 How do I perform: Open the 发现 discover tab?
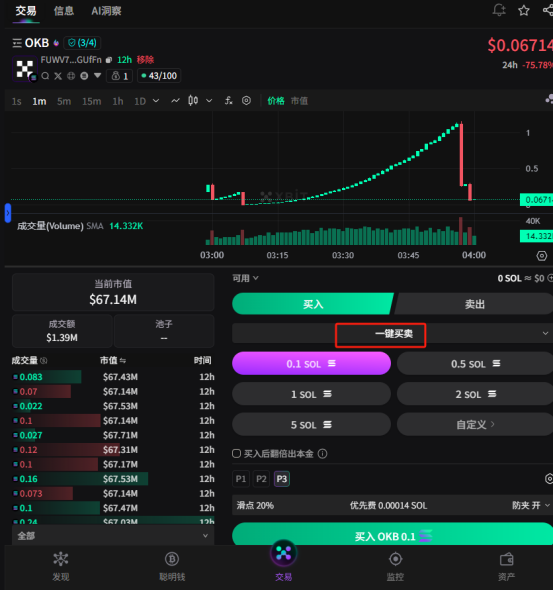coord(61,566)
